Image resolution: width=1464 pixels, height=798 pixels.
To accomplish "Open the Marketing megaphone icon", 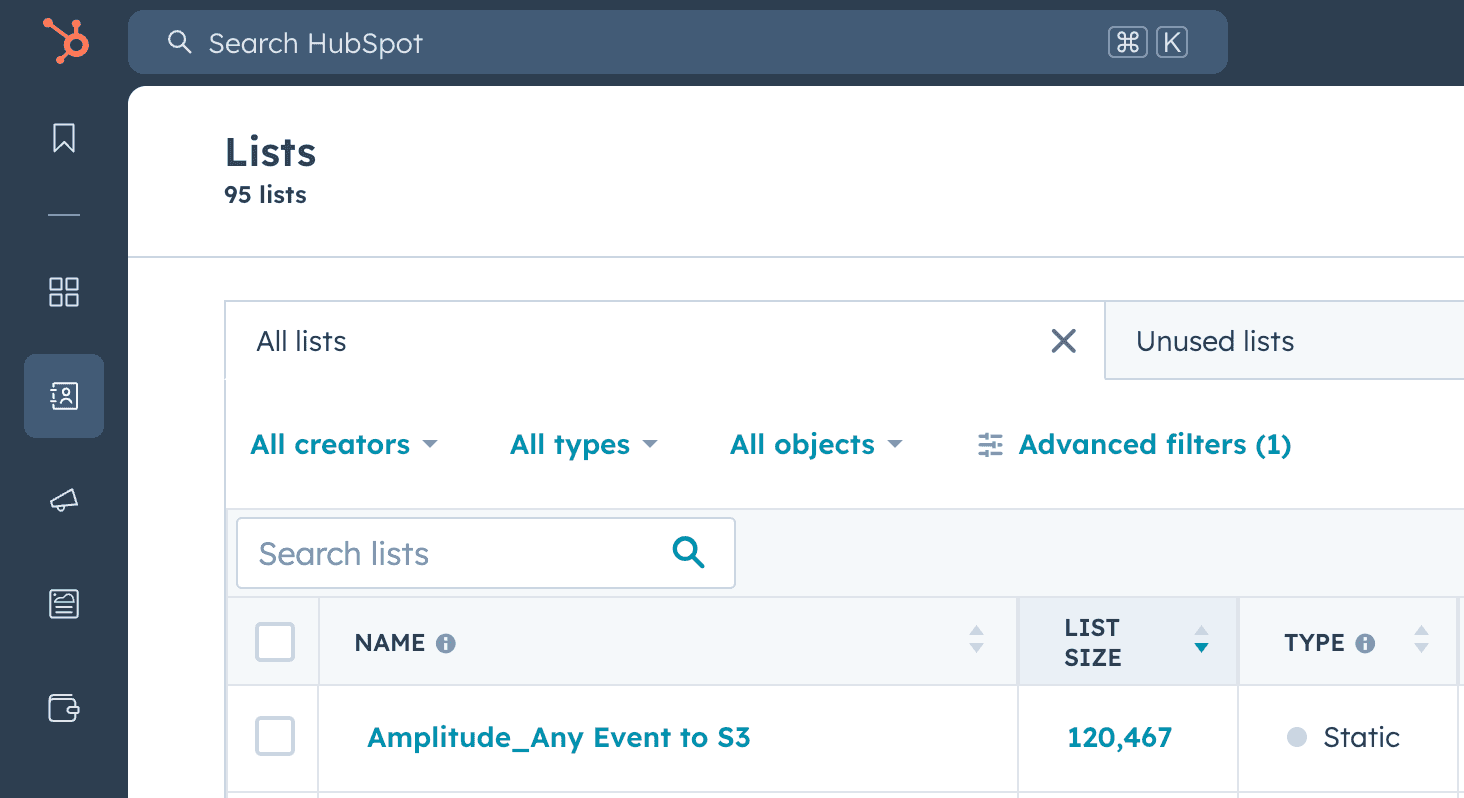I will pos(63,500).
